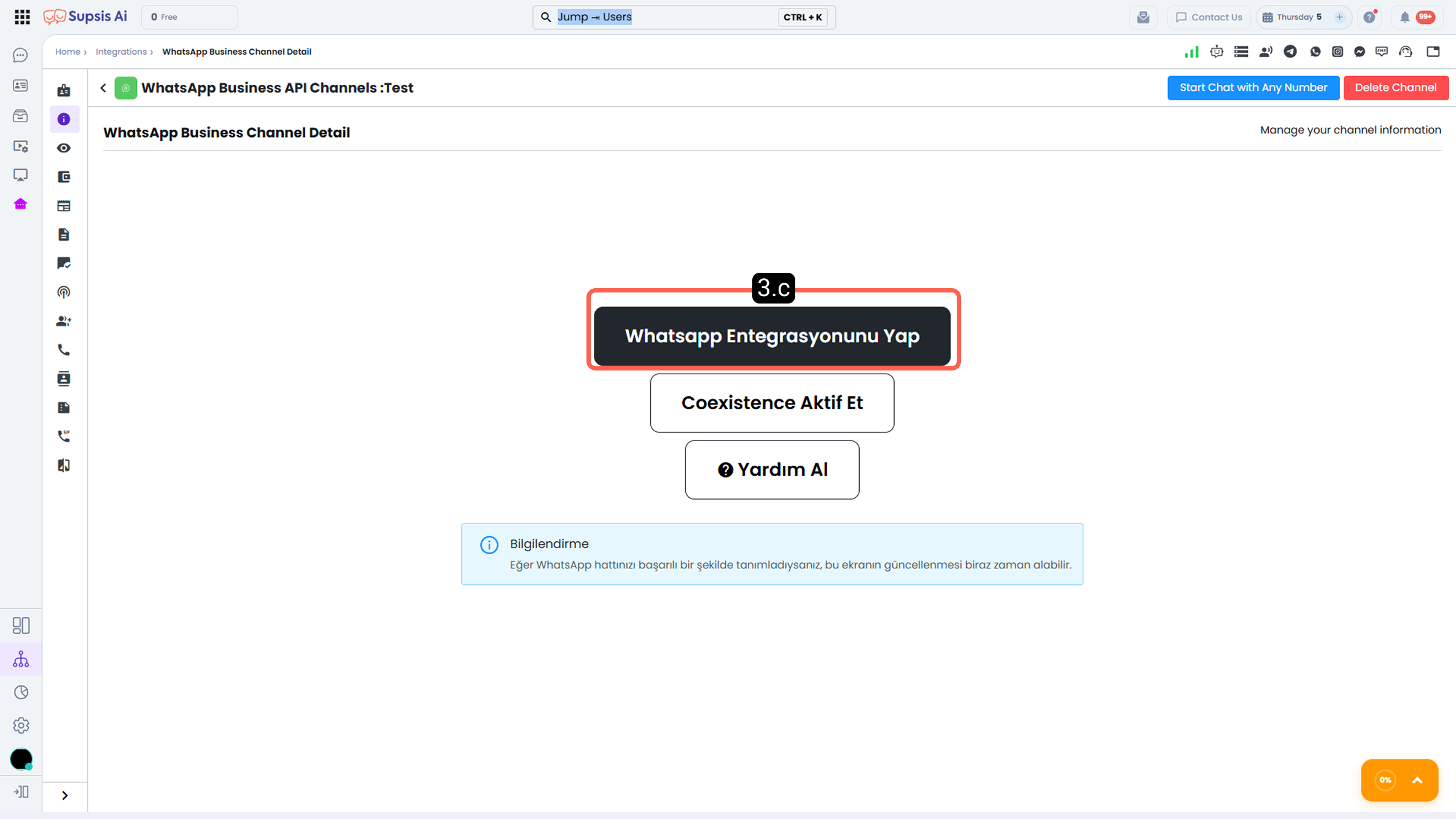Click the headset support agent icon

click(1406, 52)
